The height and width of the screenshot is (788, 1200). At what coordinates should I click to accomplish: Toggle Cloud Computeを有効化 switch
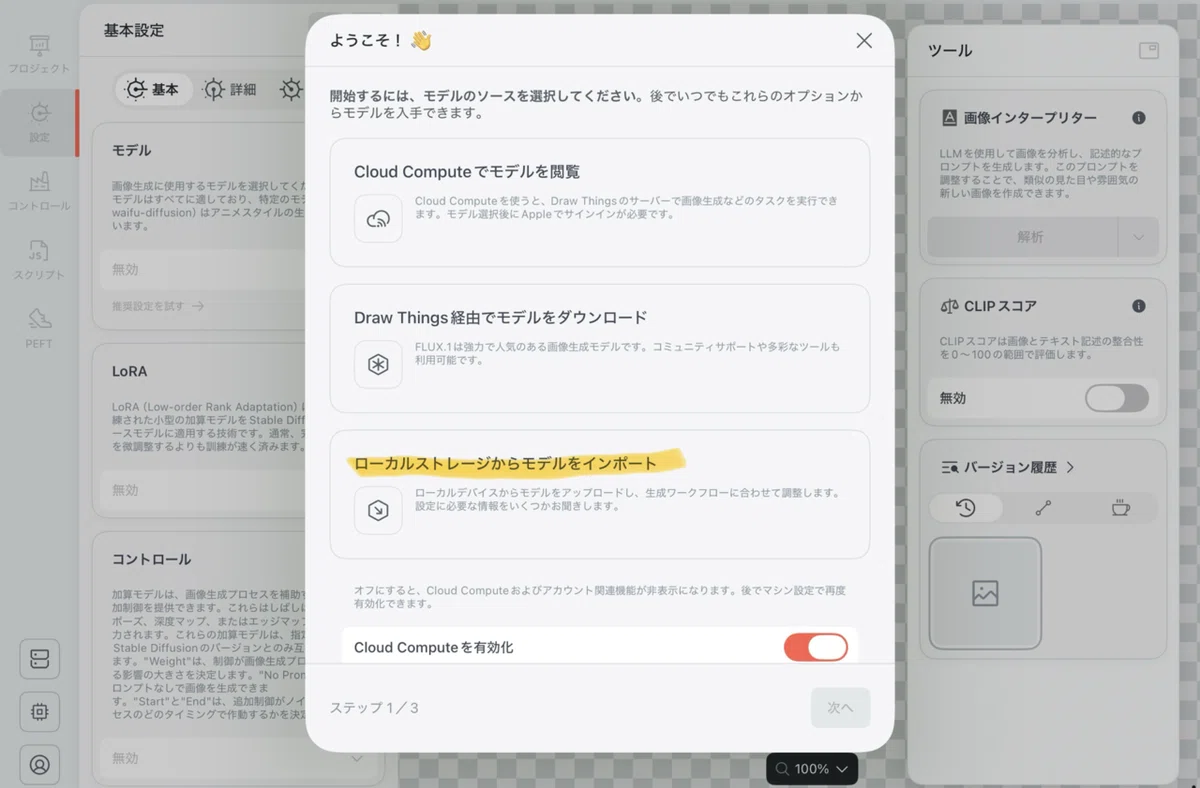815,647
